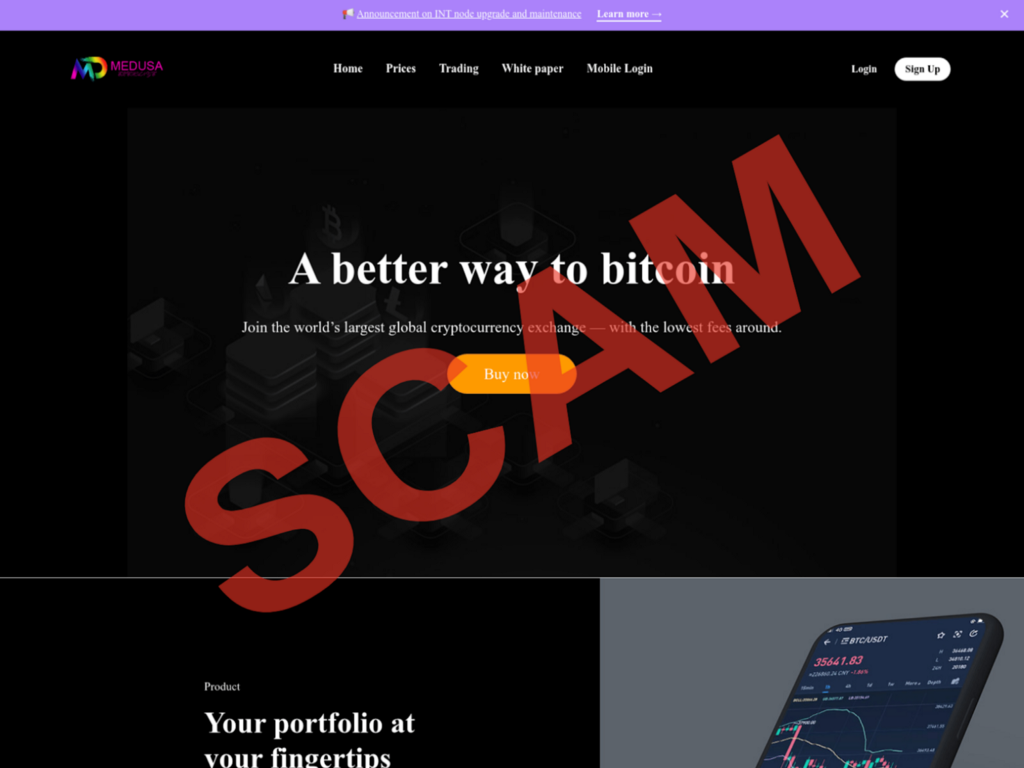
Task: Click the Login link
Action: pyautogui.click(x=863, y=69)
